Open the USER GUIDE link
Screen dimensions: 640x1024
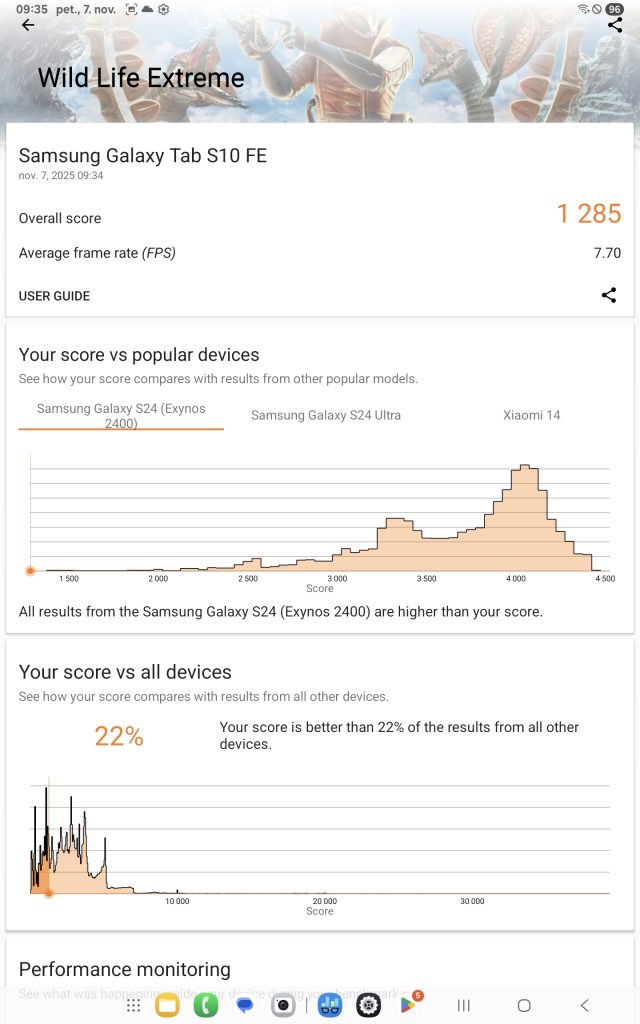54,296
